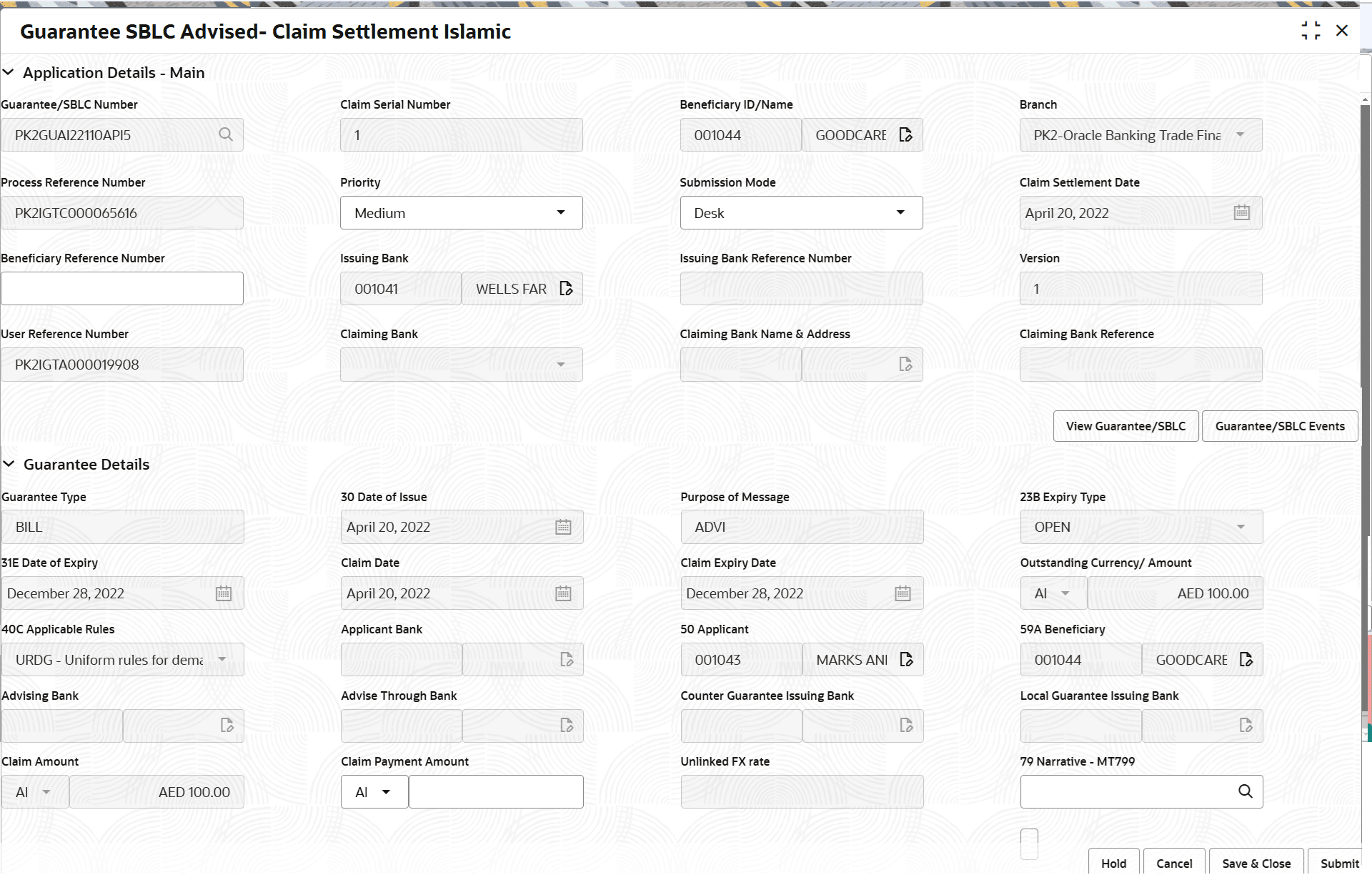Click 79 Narrative MT799 search icon
The height and width of the screenshot is (875, 1372).
(x=1245, y=791)
